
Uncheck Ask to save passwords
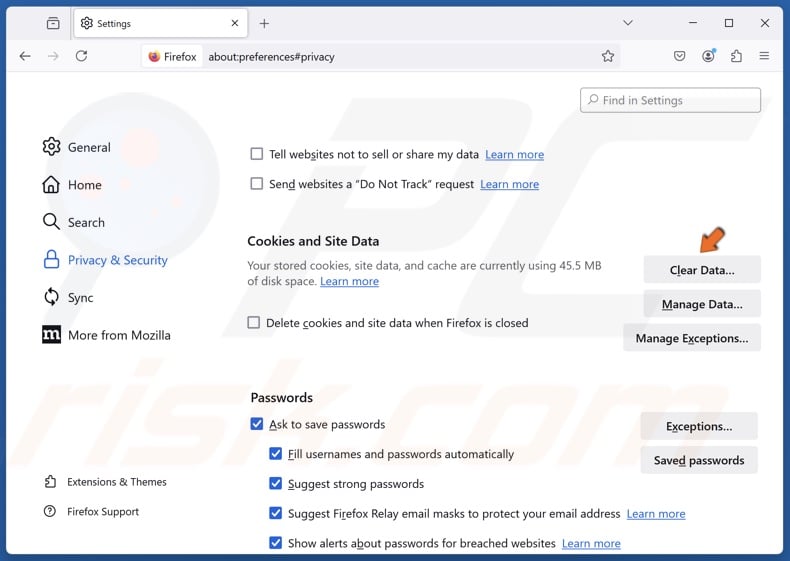click(x=257, y=424)
